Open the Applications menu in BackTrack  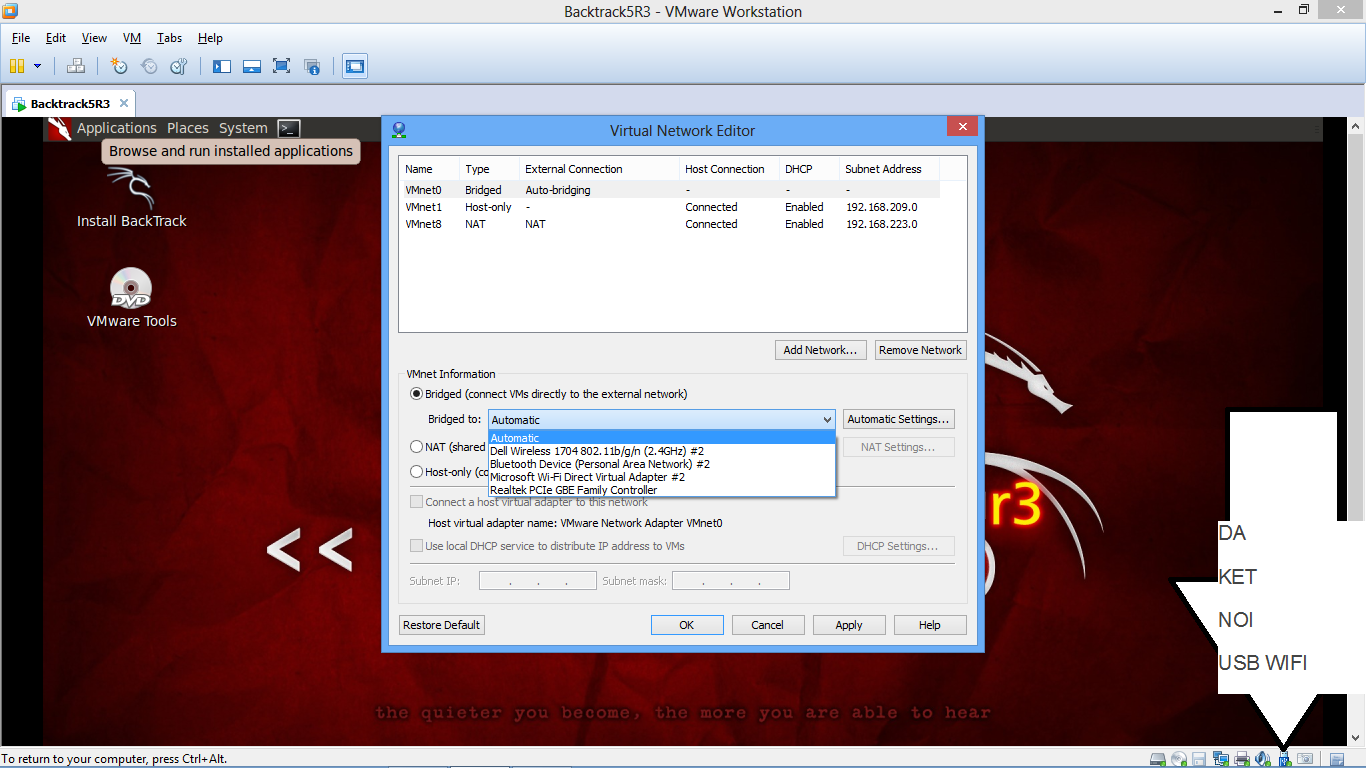coord(117,128)
